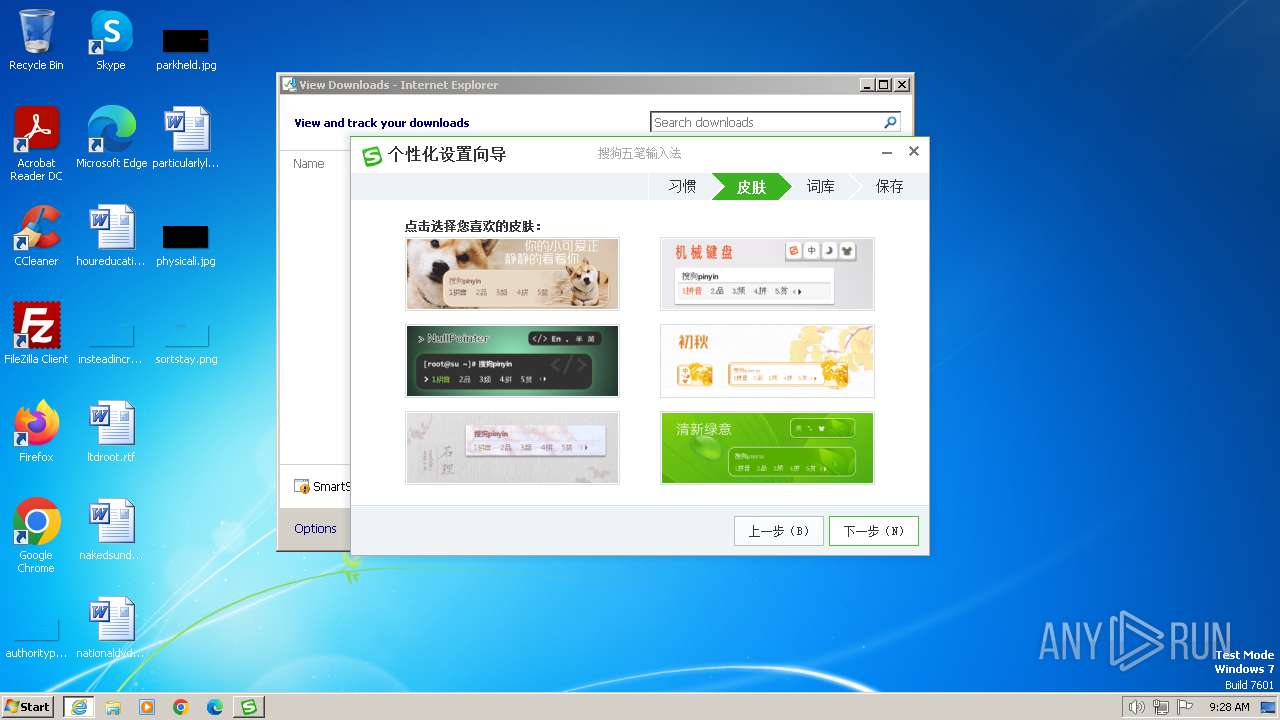Select the Shiba dog skin thumbnail
The image size is (1280, 720).
tap(512, 274)
